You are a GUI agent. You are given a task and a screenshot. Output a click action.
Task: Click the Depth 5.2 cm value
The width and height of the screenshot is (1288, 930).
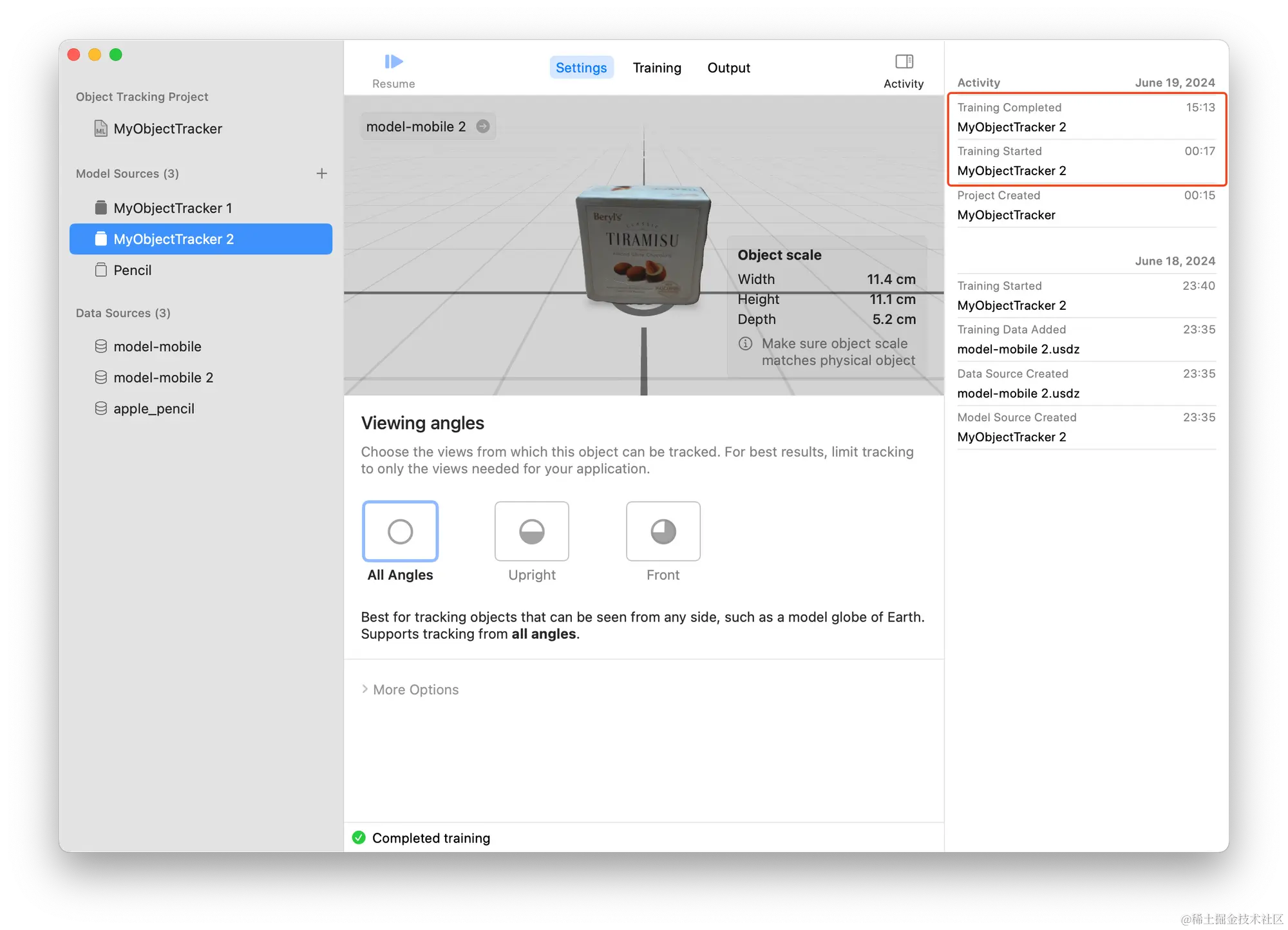click(x=894, y=319)
